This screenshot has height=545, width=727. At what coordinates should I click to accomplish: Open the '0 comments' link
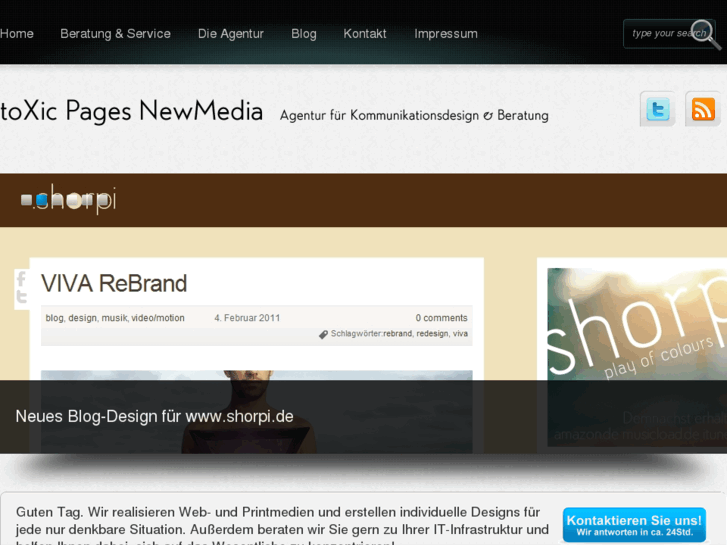pyautogui.click(x=441, y=318)
